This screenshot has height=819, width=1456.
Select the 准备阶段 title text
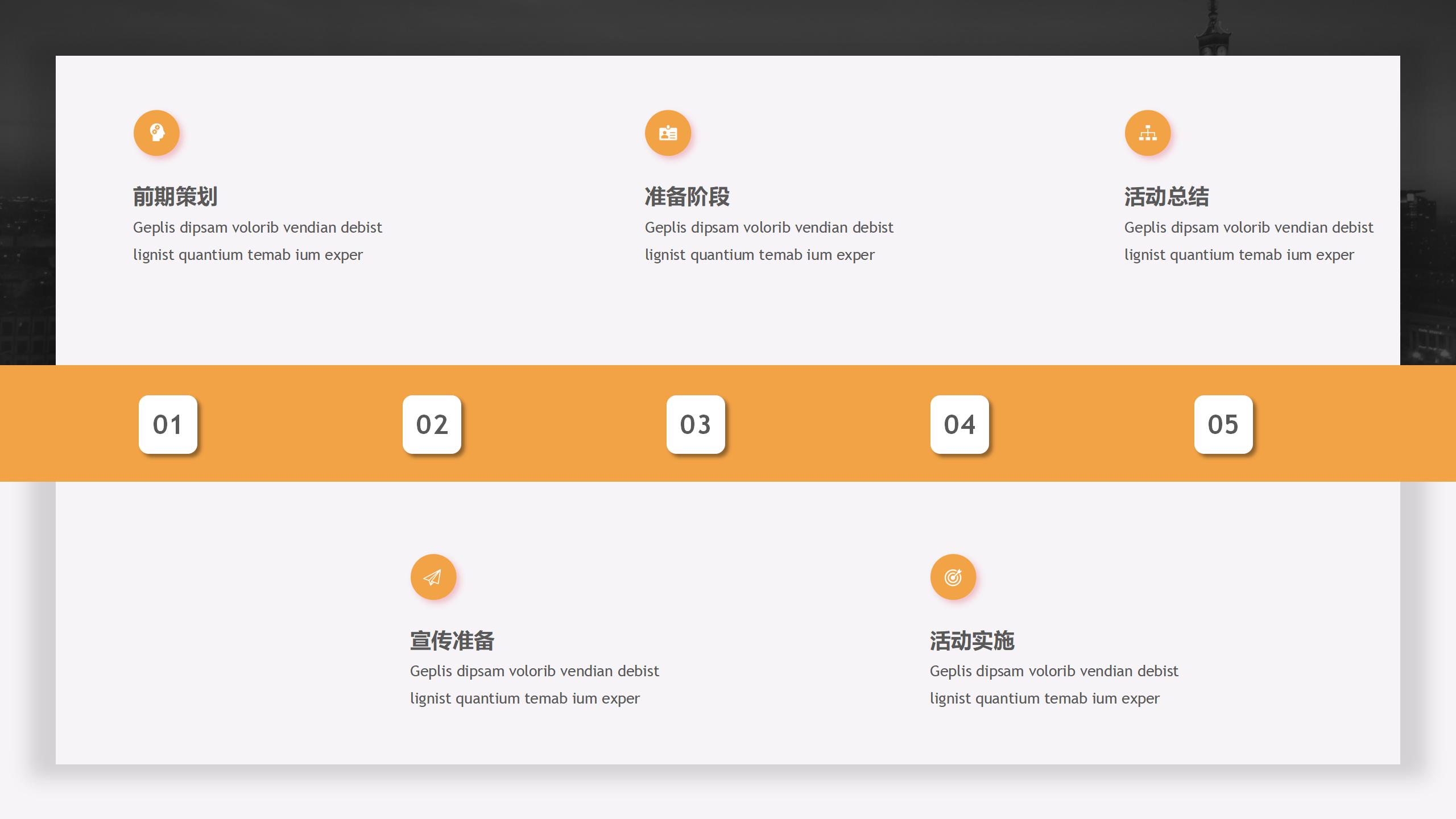click(x=687, y=197)
